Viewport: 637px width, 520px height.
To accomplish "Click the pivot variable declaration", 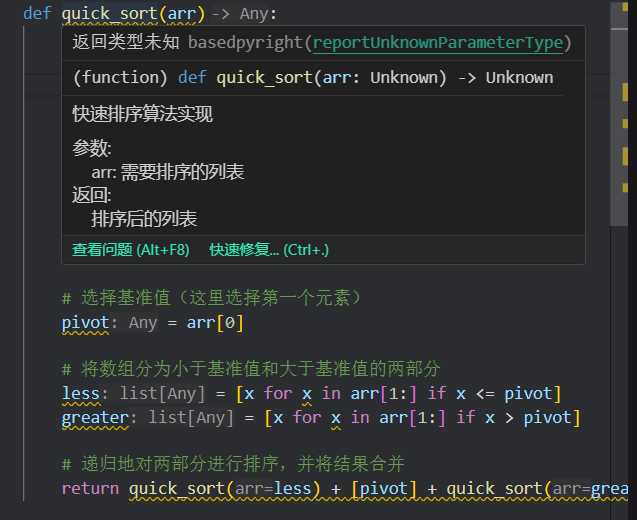I will pos(85,323).
